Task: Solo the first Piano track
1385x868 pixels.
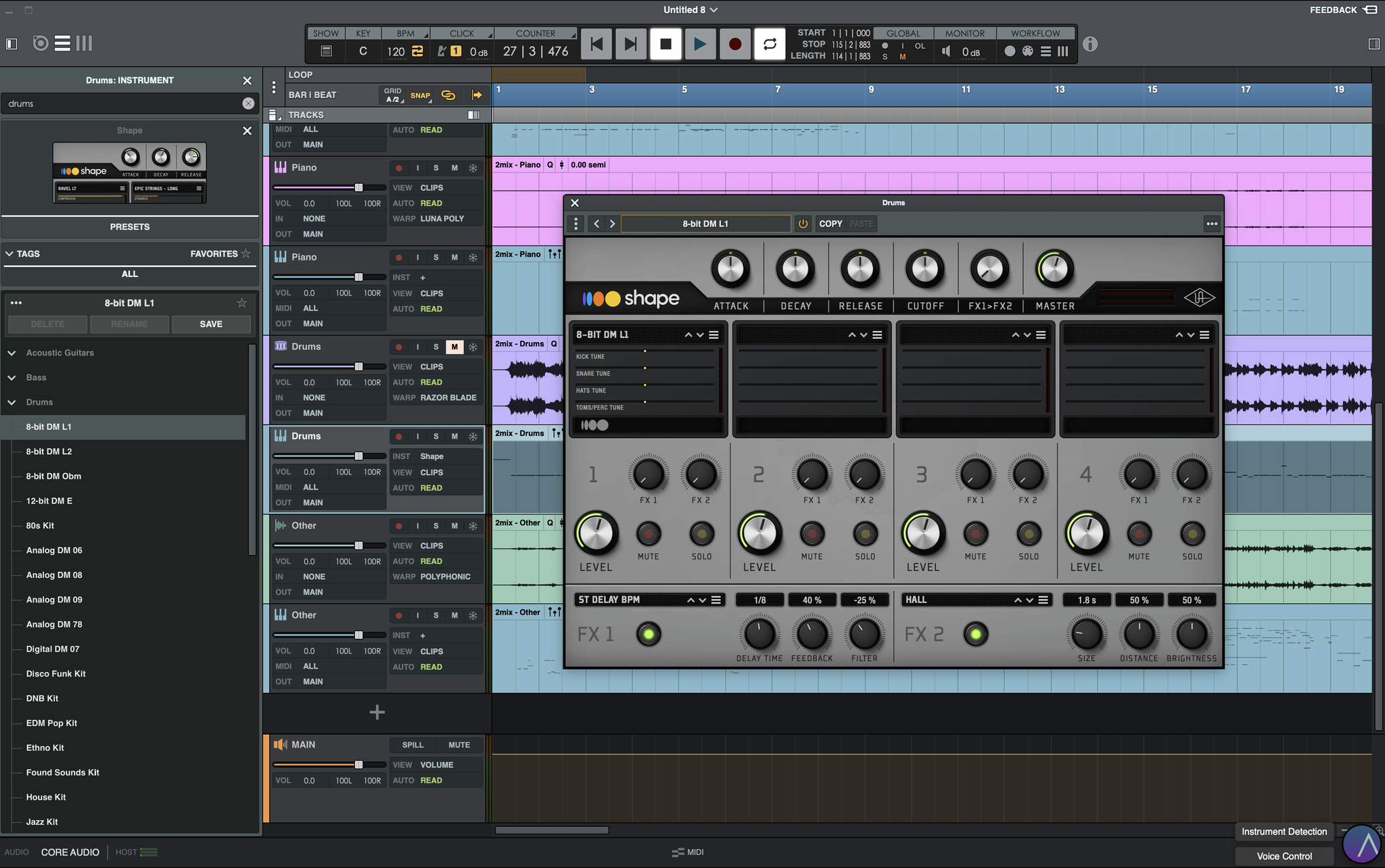Action: (436, 168)
